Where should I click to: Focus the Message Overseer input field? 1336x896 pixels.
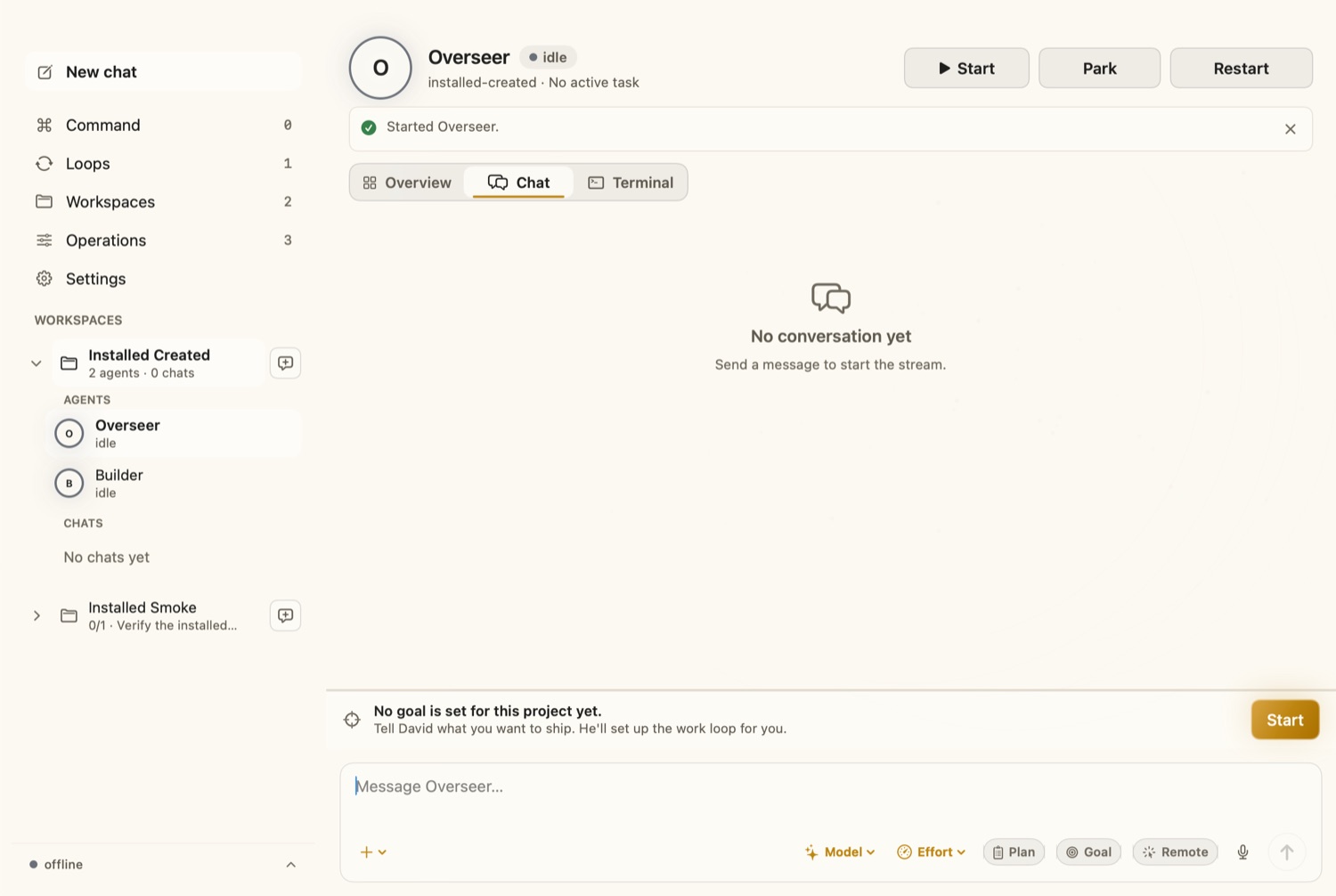tap(830, 787)
